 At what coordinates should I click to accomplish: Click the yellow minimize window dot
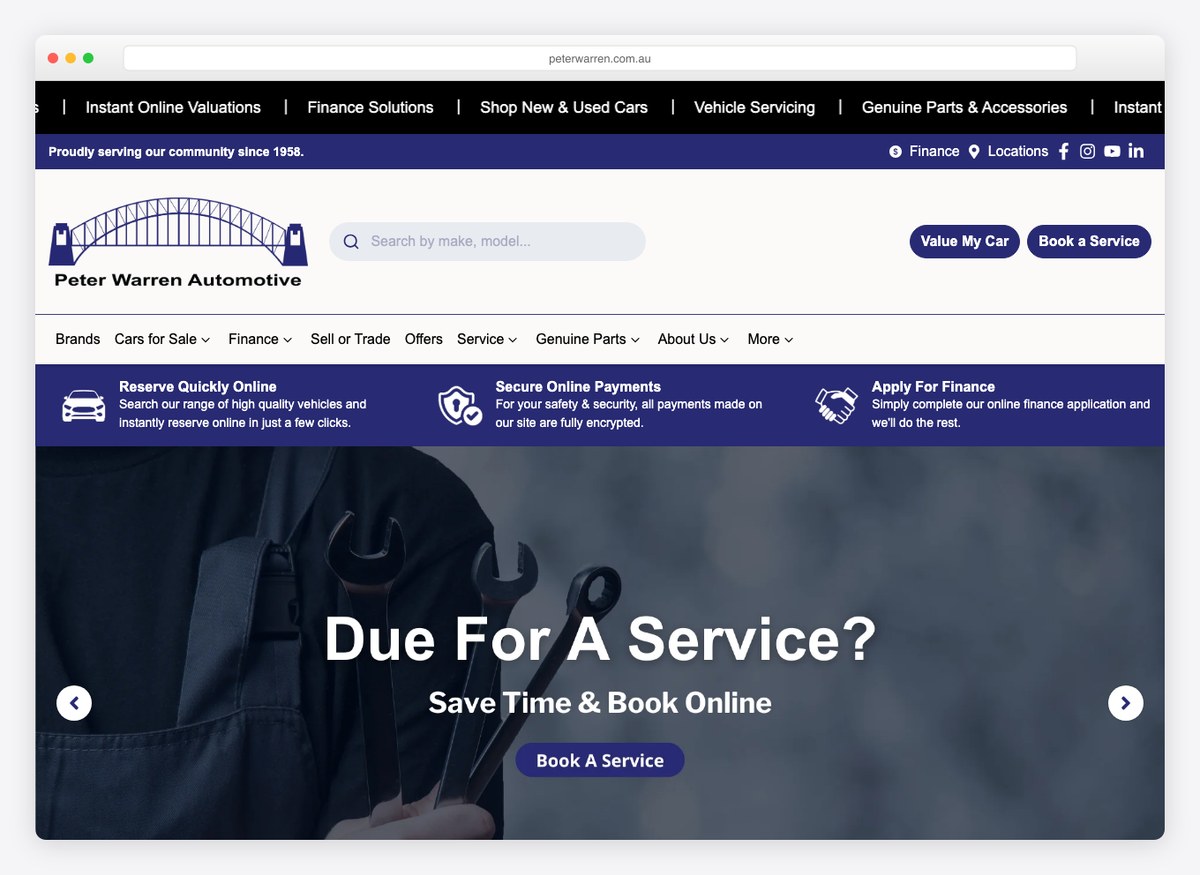(70, 58)
